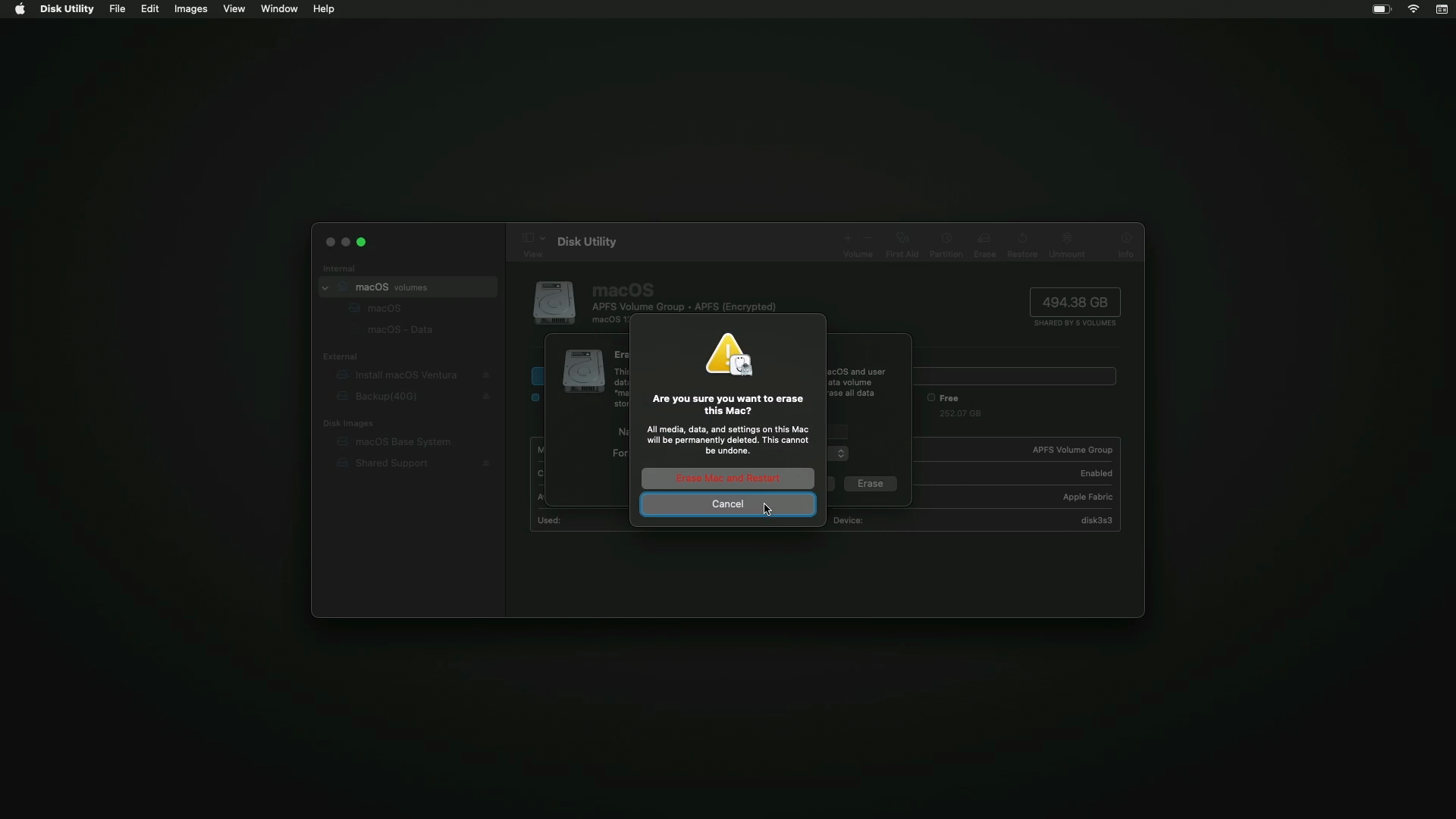
Task: Expand the Backup(40G) disk item
Action: pos(324,395)
